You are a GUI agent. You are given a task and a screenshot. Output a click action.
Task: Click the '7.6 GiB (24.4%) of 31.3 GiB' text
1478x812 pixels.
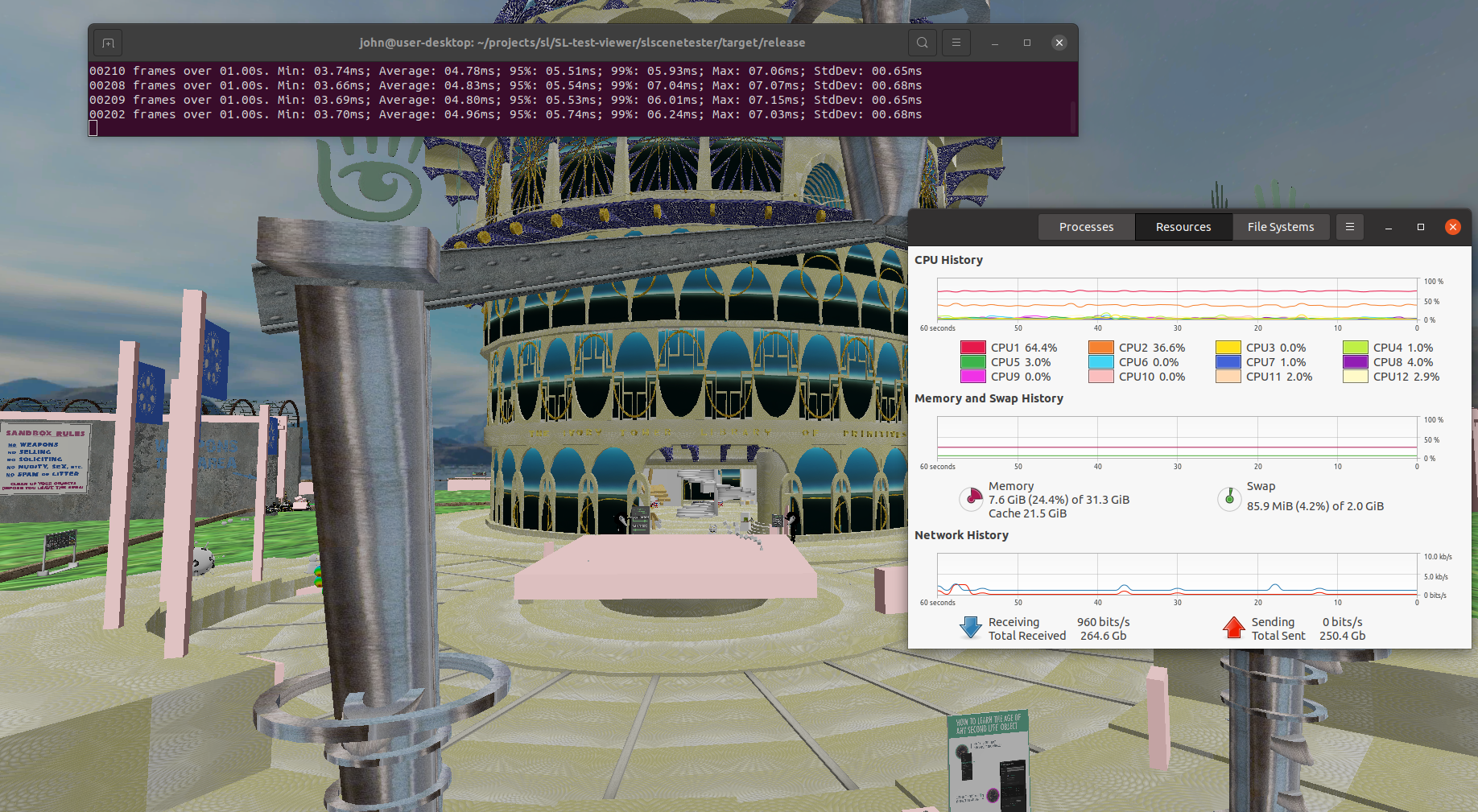[x=1059, y=500]
